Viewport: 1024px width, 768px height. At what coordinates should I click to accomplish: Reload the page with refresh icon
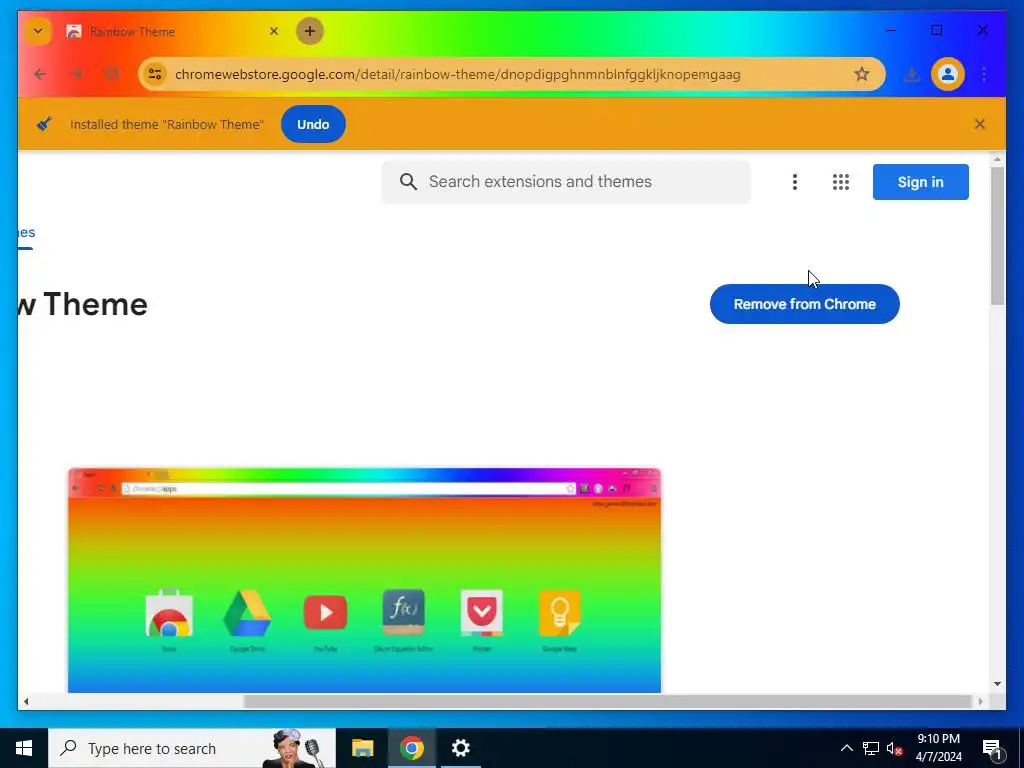coord(112,74)
